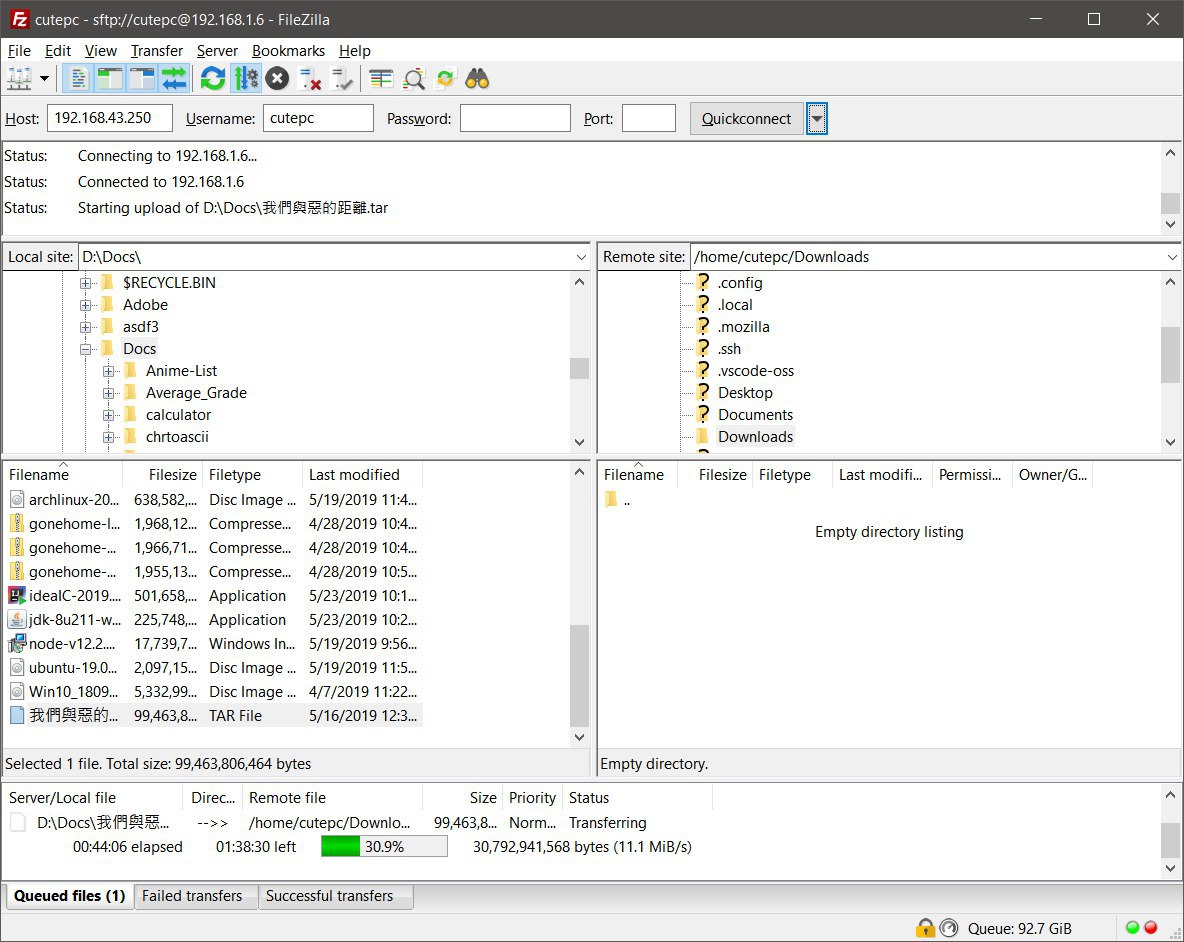
Task: Select the jdk-8u211 application file
Action: (x=214, y=620)
